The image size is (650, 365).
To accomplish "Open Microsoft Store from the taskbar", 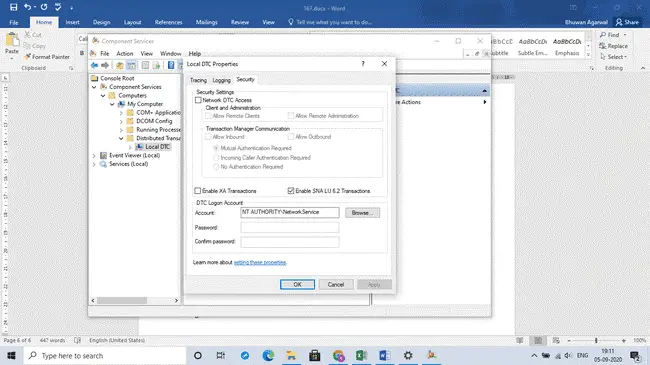I will pos(315,355).
